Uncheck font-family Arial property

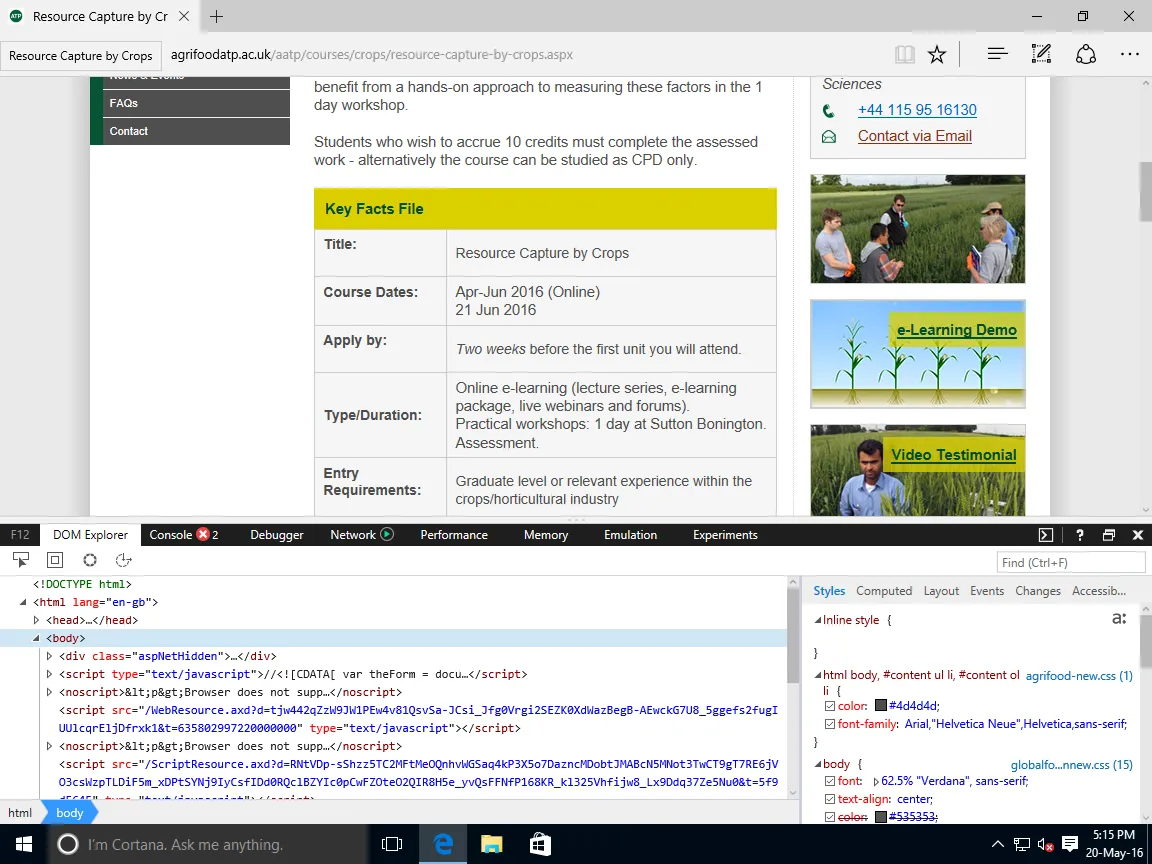coord(829,724)
